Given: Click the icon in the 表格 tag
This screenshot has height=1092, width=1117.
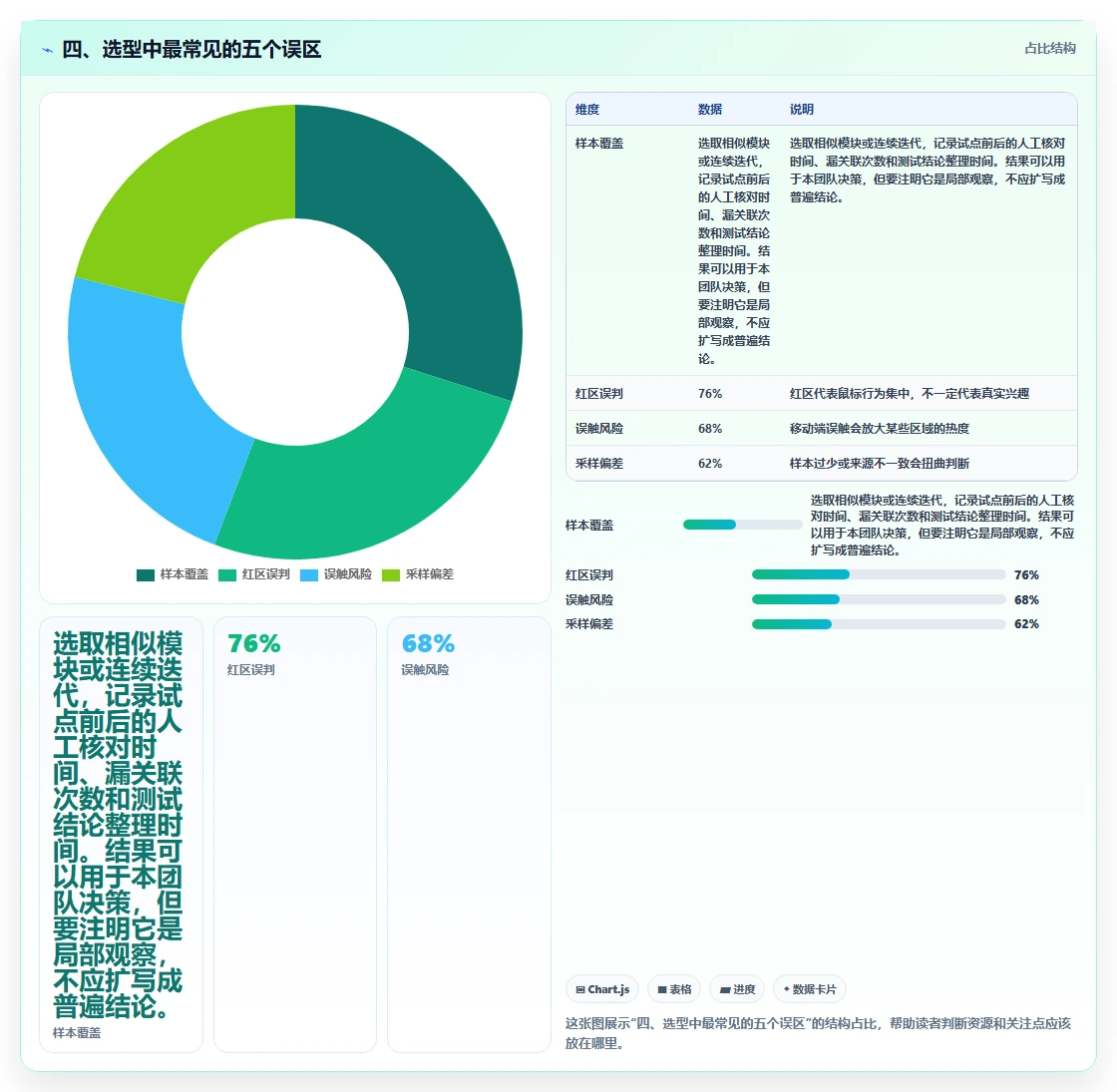Looking at the screenshot, I should click(x=662, y=990).
